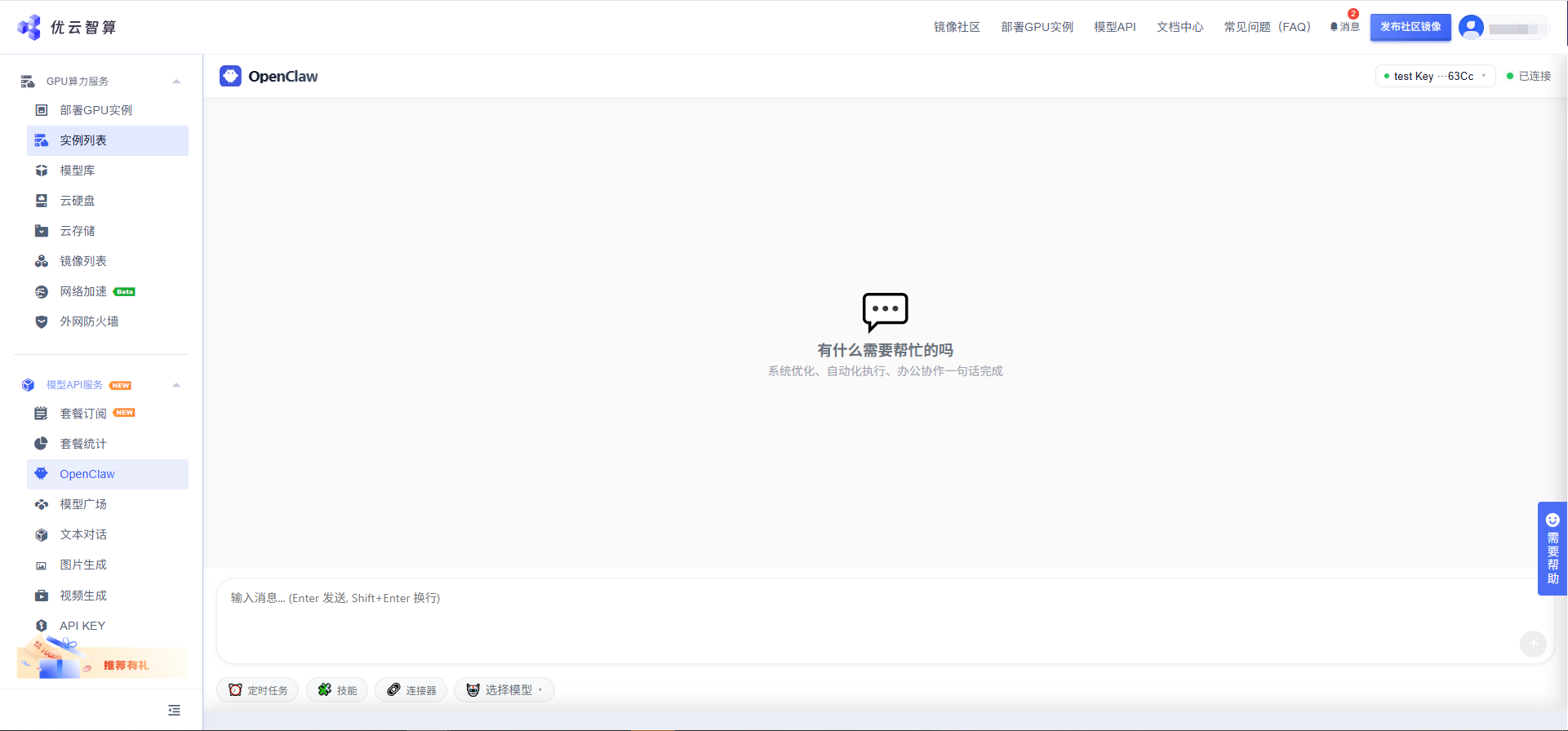The height and width of the screenshot is (731, 1568).
Task: Go to 镜像社区 in top navigation
Action: 957,27
